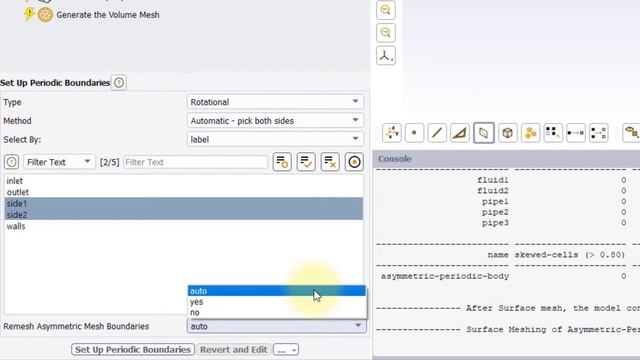Click the Type label text
This screenshot has width=640, height=360.
12,102
